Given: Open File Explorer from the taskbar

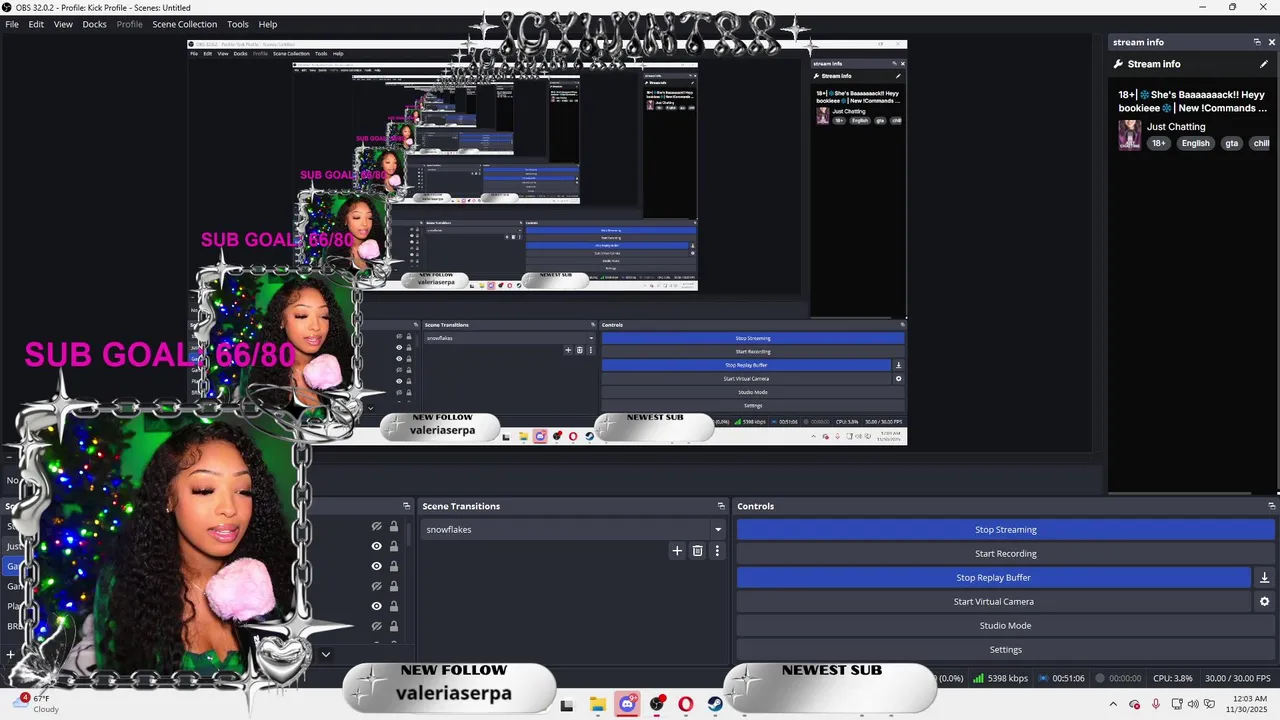Looking at the screenshot, I should click(597, 704).
